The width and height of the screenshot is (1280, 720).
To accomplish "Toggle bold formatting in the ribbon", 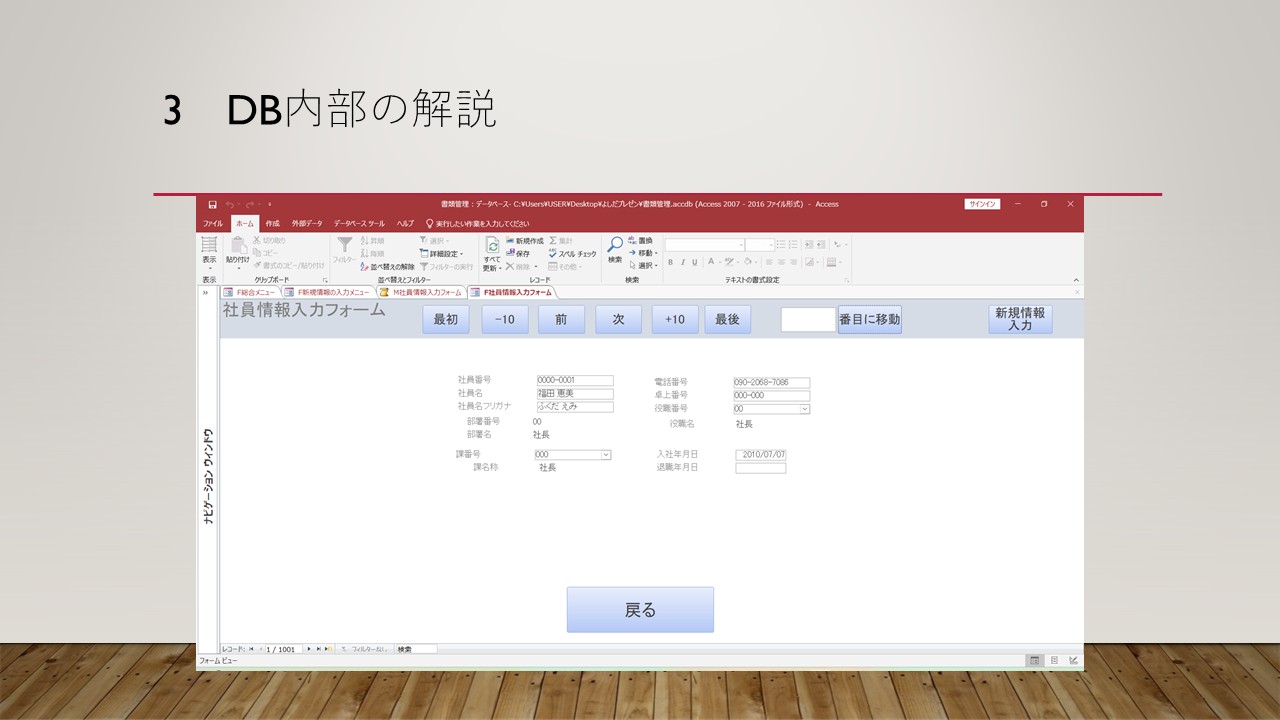I will tap(670, 262).
